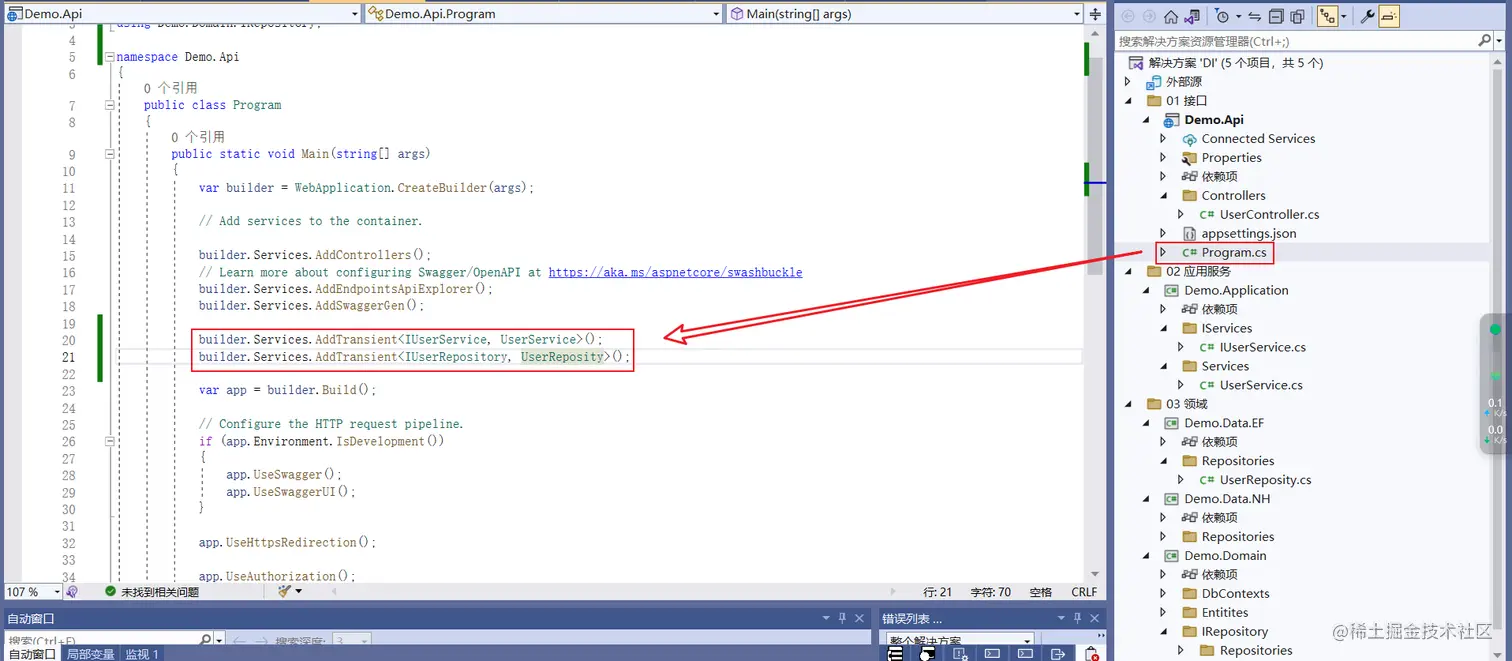Toggle pin on the 自动窗口 panel
Viewport: 1512px width, 661px height.
pyautogui.click(x=842, y=618)
